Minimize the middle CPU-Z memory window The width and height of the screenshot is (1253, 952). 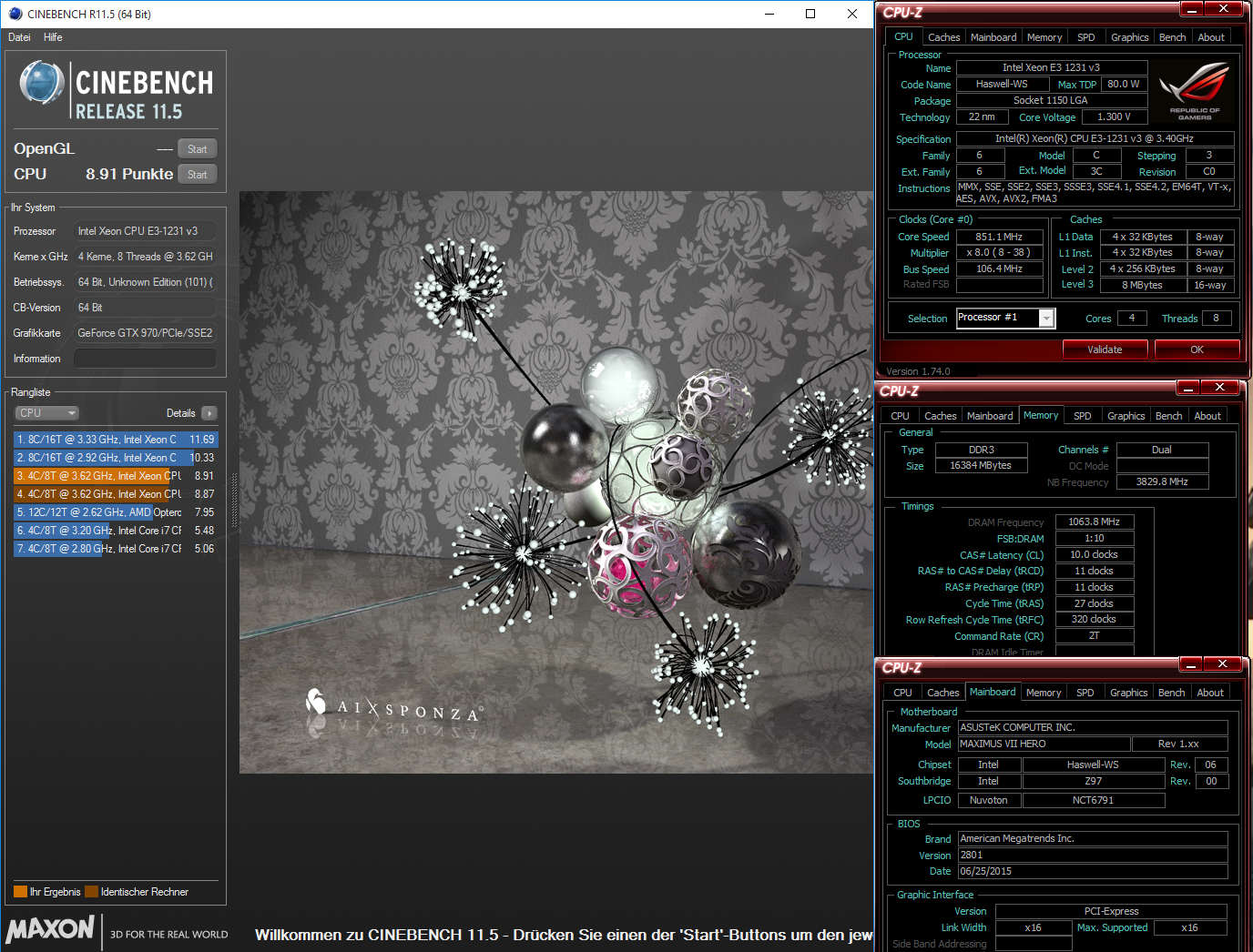coord(1187,387)
